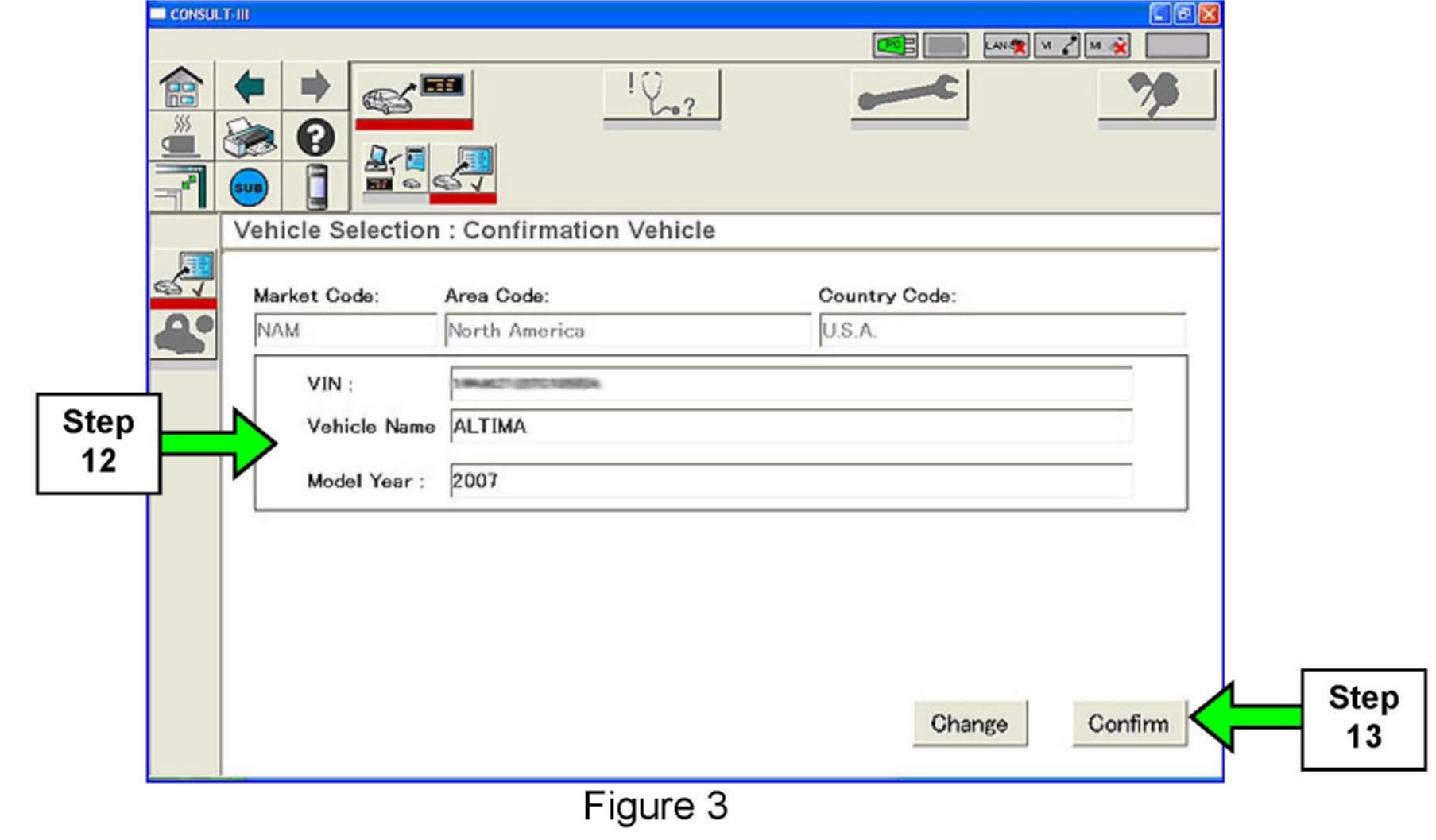This screenshot has width=1436, height=840.
Task: Click the grey forward arrow
Action: (315, 87)
